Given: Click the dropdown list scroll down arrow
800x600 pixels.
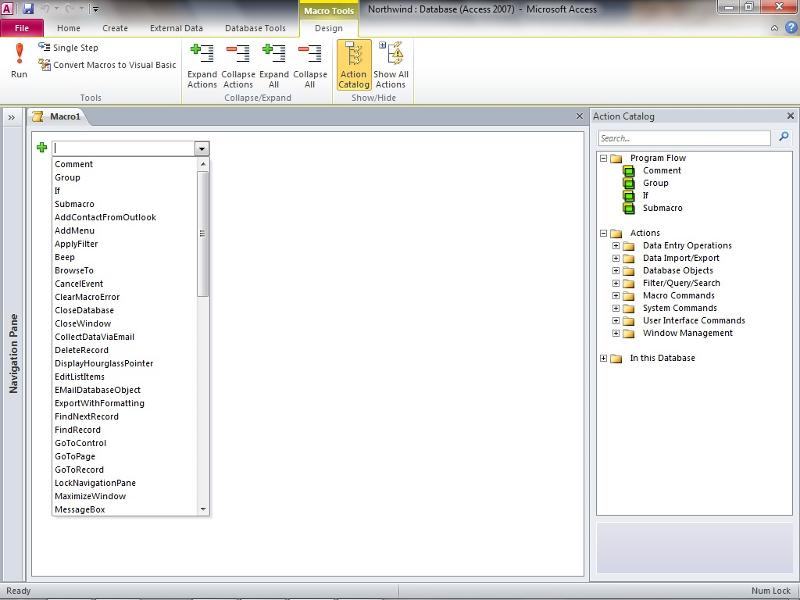Looking at the screenshot, I should (203, 509).
